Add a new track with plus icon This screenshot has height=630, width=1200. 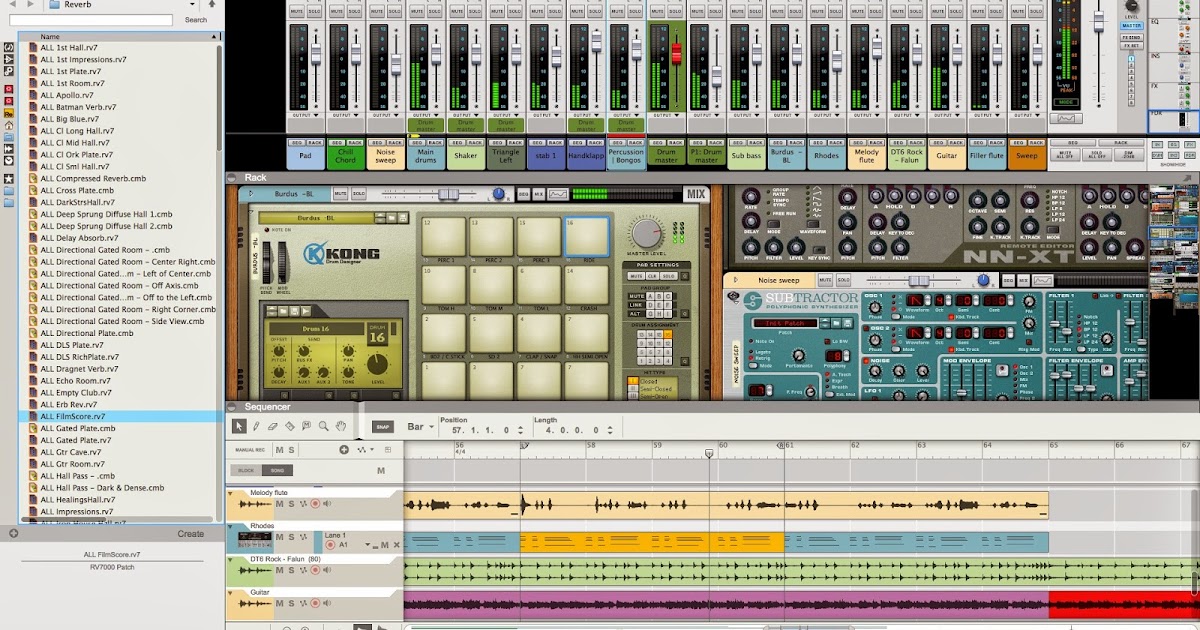(x=344, y=450)
